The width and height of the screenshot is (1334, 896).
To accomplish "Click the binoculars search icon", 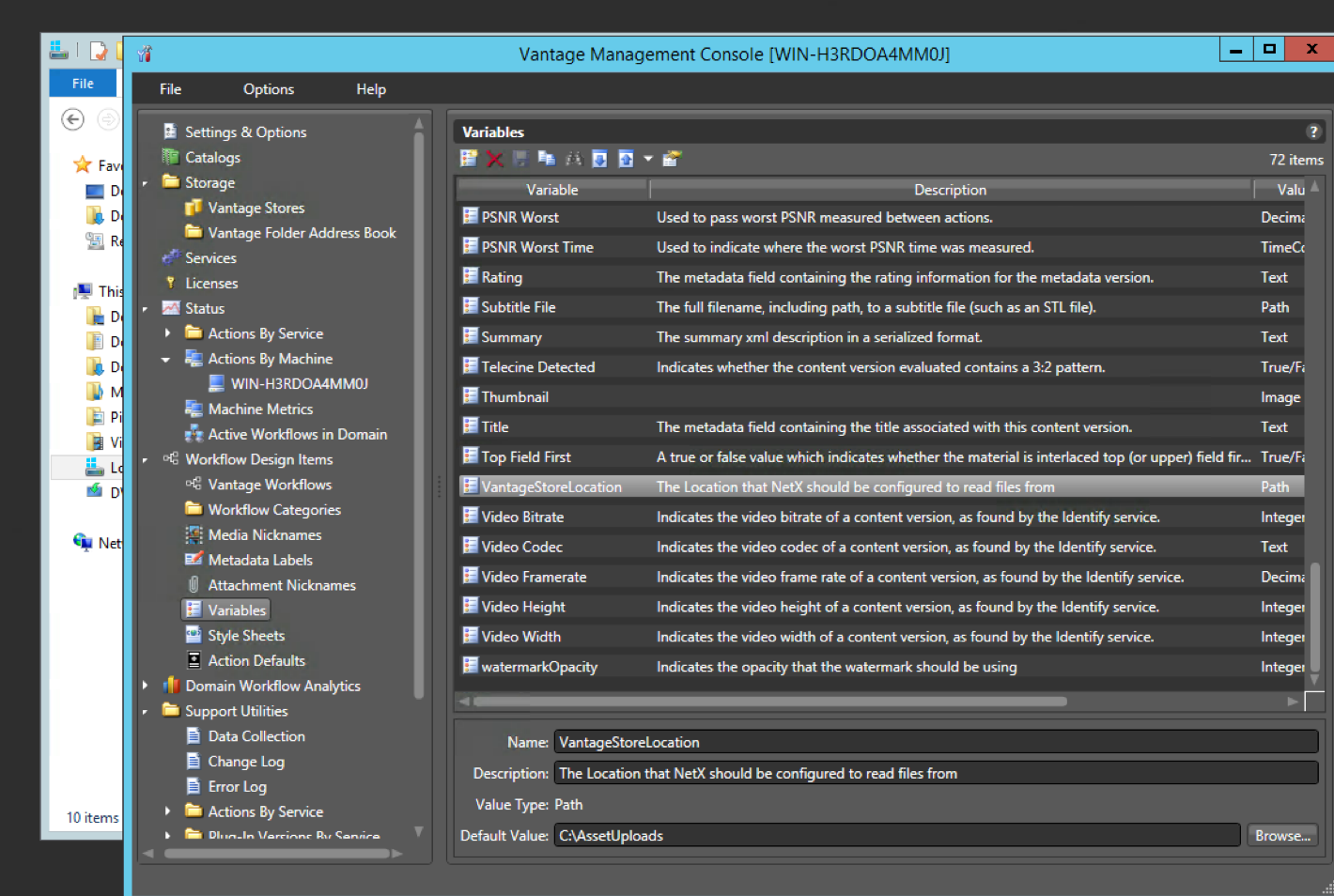I will 573,159.
